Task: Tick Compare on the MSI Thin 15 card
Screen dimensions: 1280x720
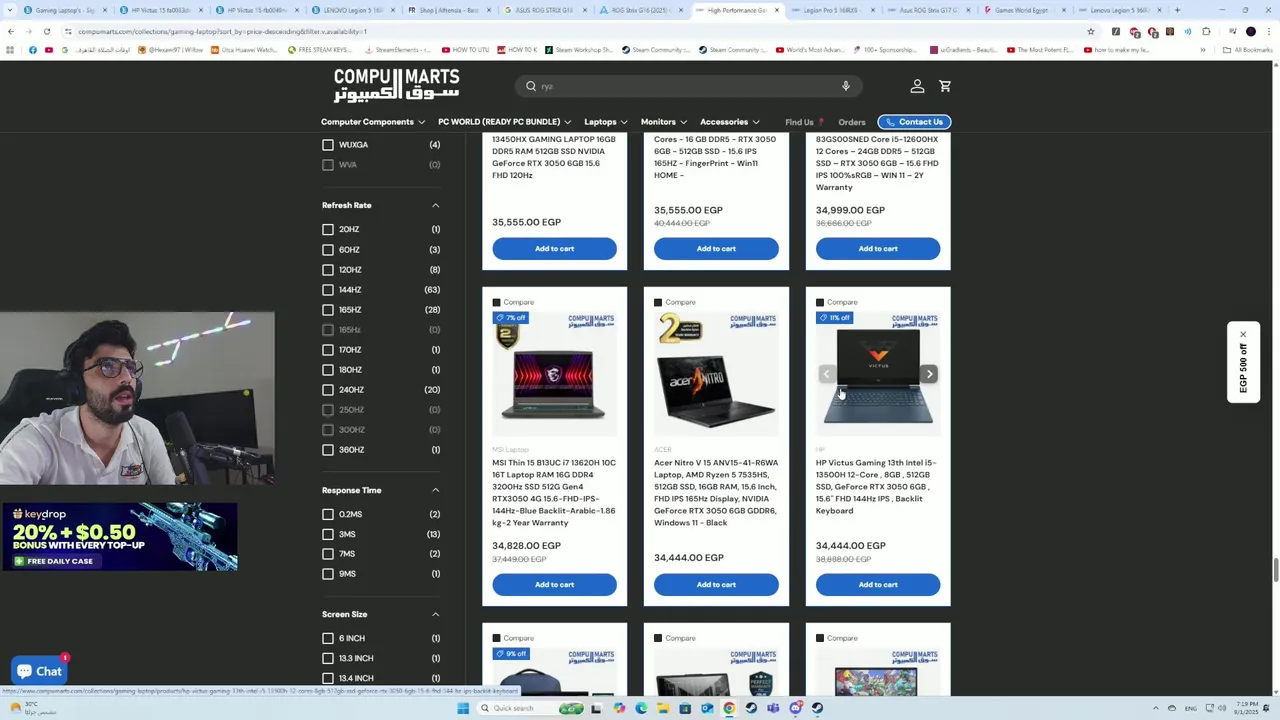Action: pyautogui.click(x=497, y=302)
